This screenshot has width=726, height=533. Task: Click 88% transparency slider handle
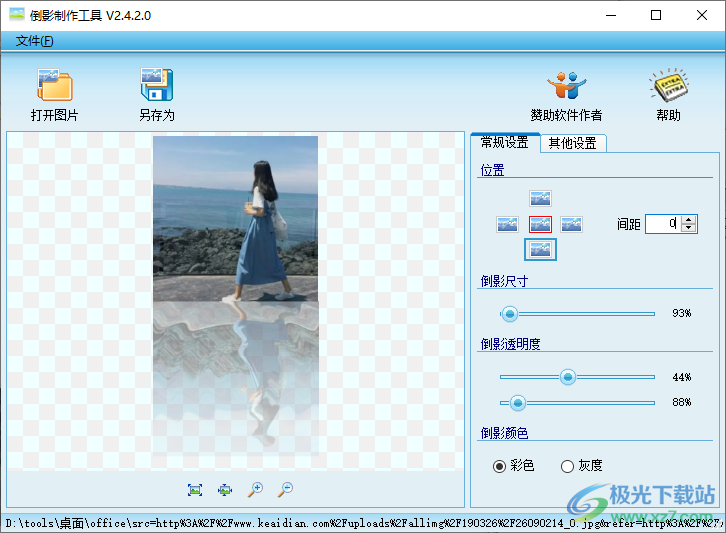click(x=518, y=403)
